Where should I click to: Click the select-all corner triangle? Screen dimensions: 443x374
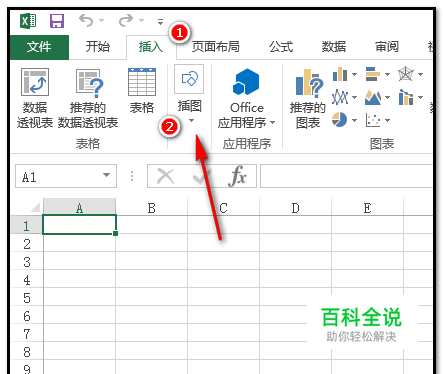tap(35, 207)
